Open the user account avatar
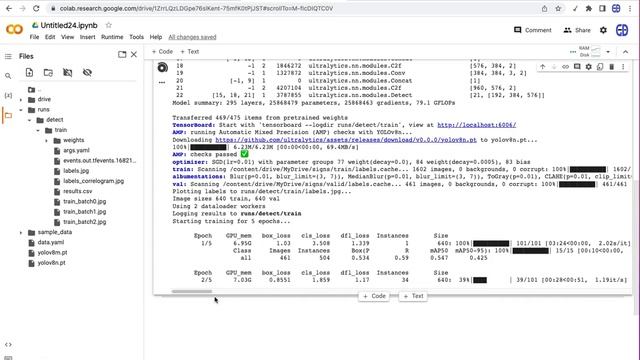640x360 pixels. pyautogui.click(x=622, y=30)
